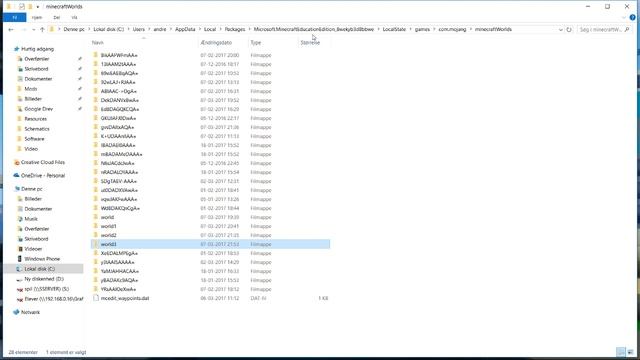This screenshot has width=640, height=360.
Task: Click the DAT-fil type cell
Action: [x=258, y=298]
